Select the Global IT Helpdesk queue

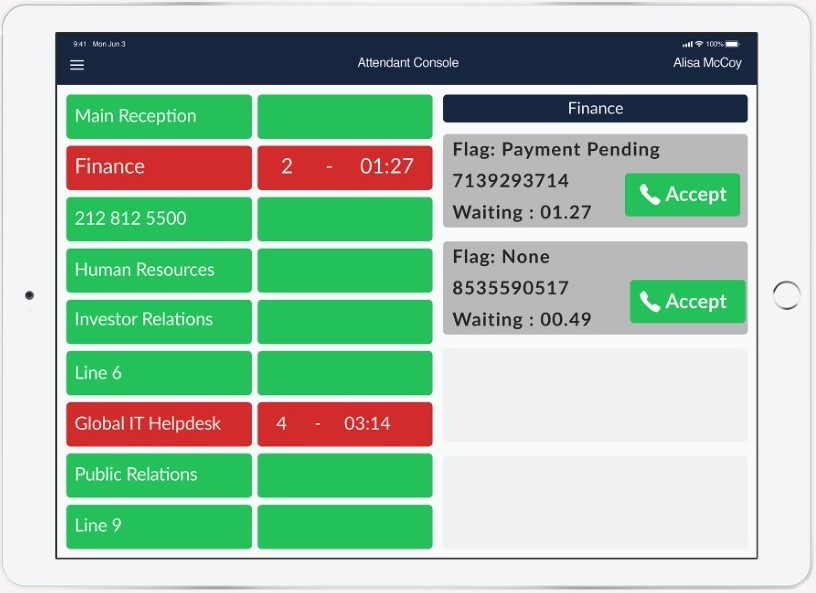click(x=159, y=424)
